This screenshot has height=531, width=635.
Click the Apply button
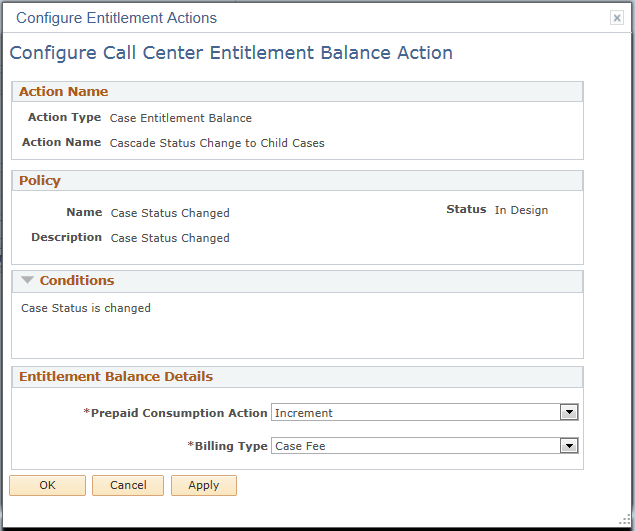coord(204,485)
